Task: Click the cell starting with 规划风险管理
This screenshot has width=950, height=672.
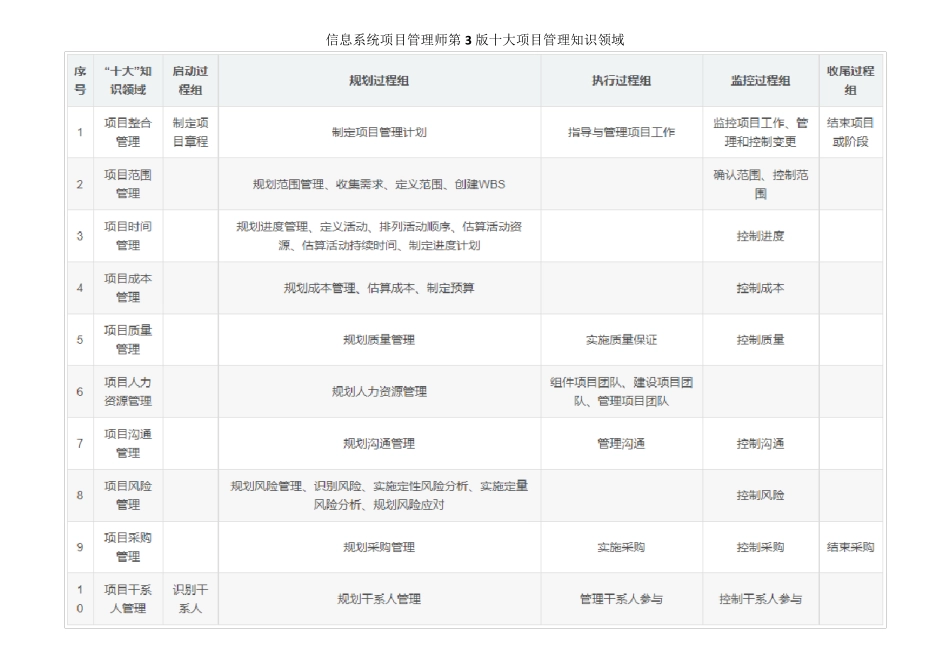Action: (x=379, y=495)
